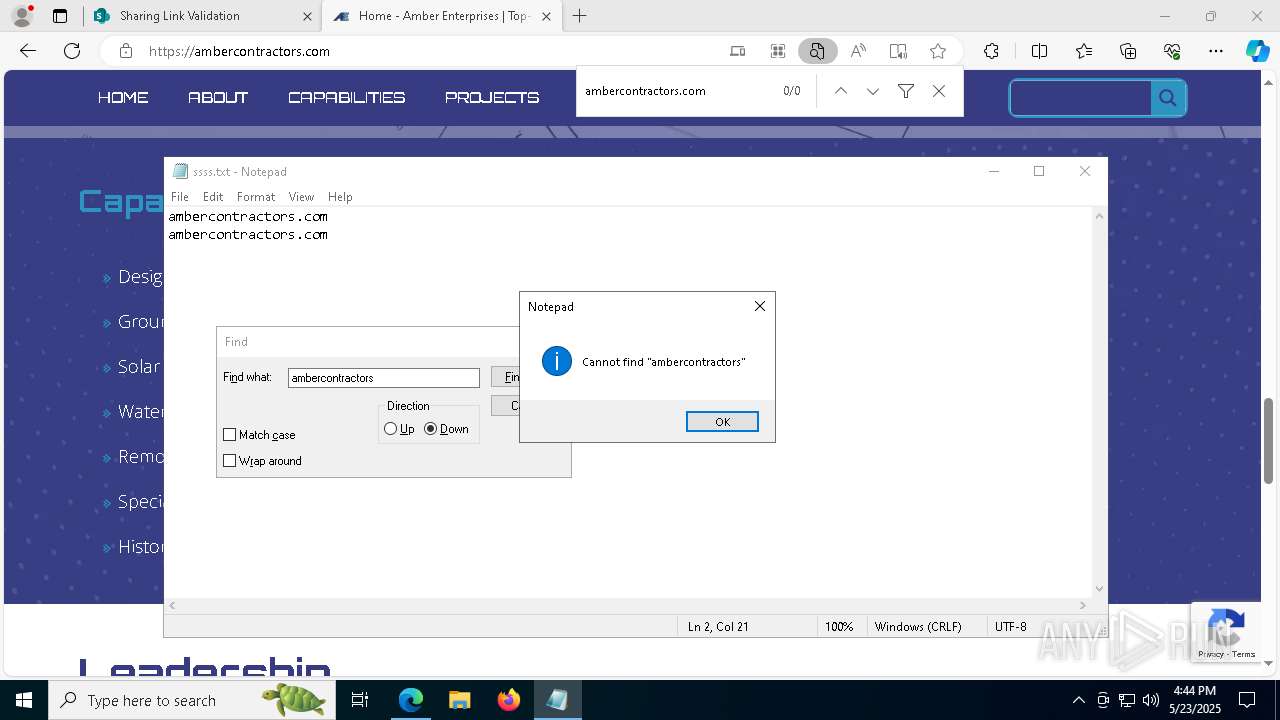Click the Find on page toolbar icon
The height and width of the screenshot is (720, 1280).
pyautogui.click(x=817, y=51)
